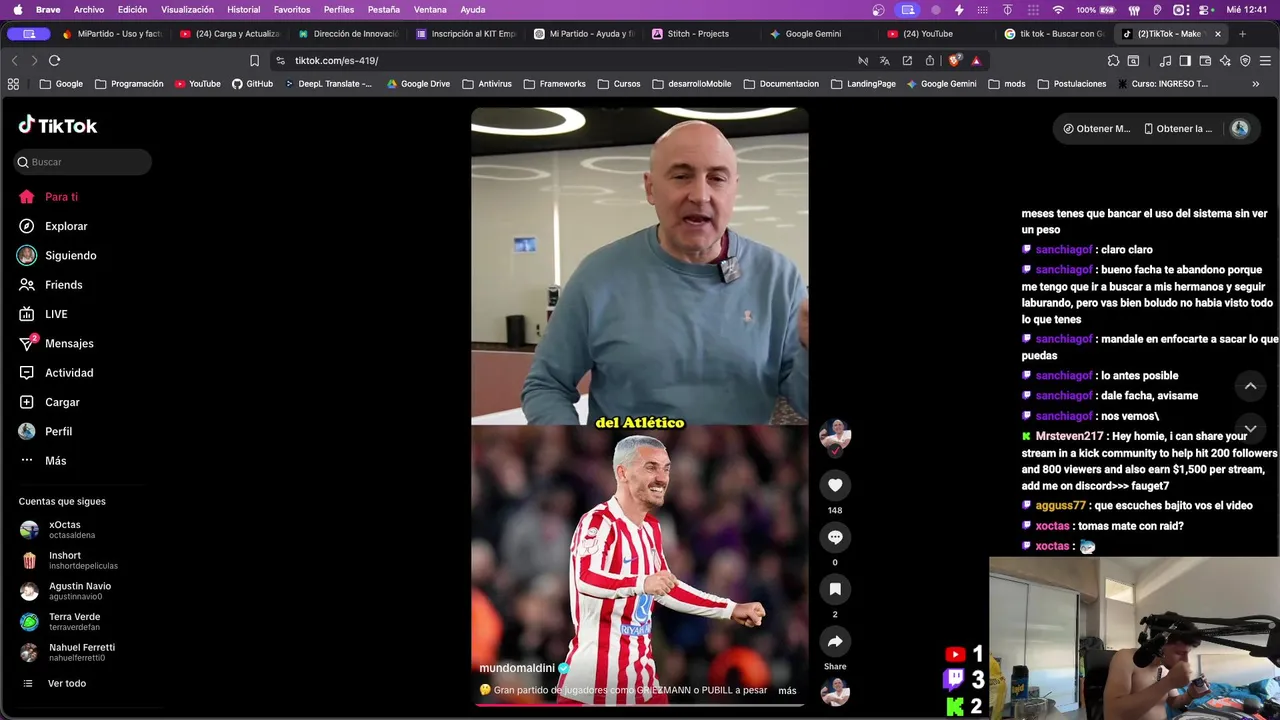Open Explorar in TikTok sidebar
This screenshot has width=1280, height=720.
coord(66,226)
